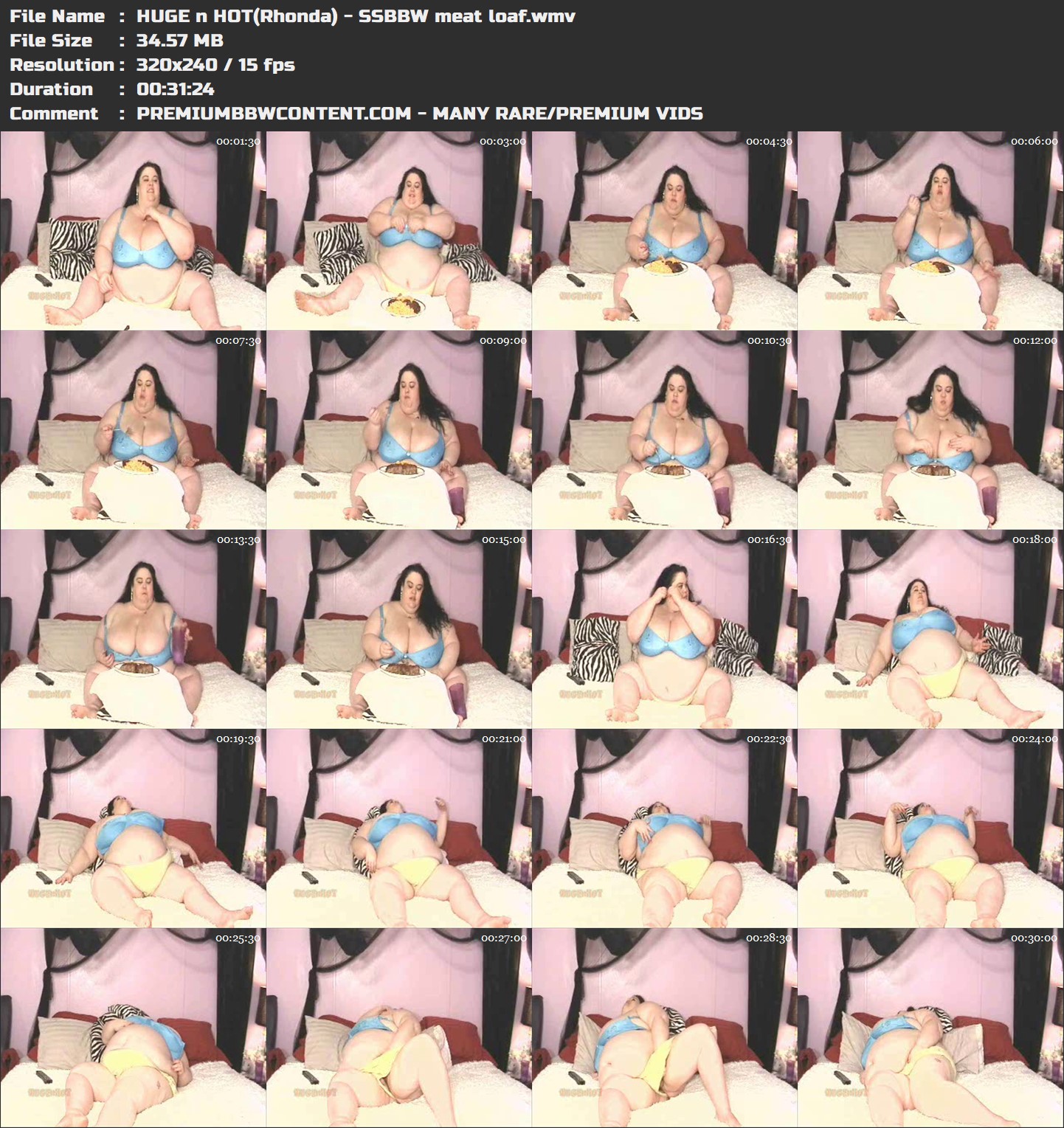
Task: Choose the frame marked 00:12:00
Action: [x=930, y=429]
